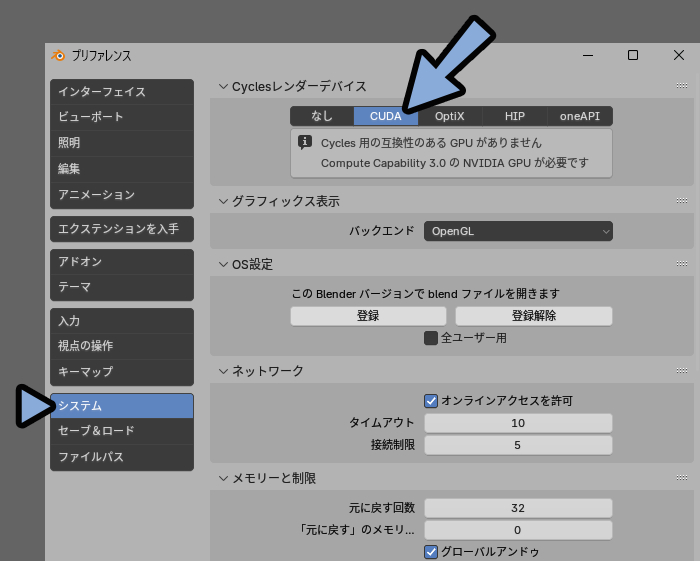Switch to the テーマ tab
Screen dimensions: 700x561
[x=122, y=287]
